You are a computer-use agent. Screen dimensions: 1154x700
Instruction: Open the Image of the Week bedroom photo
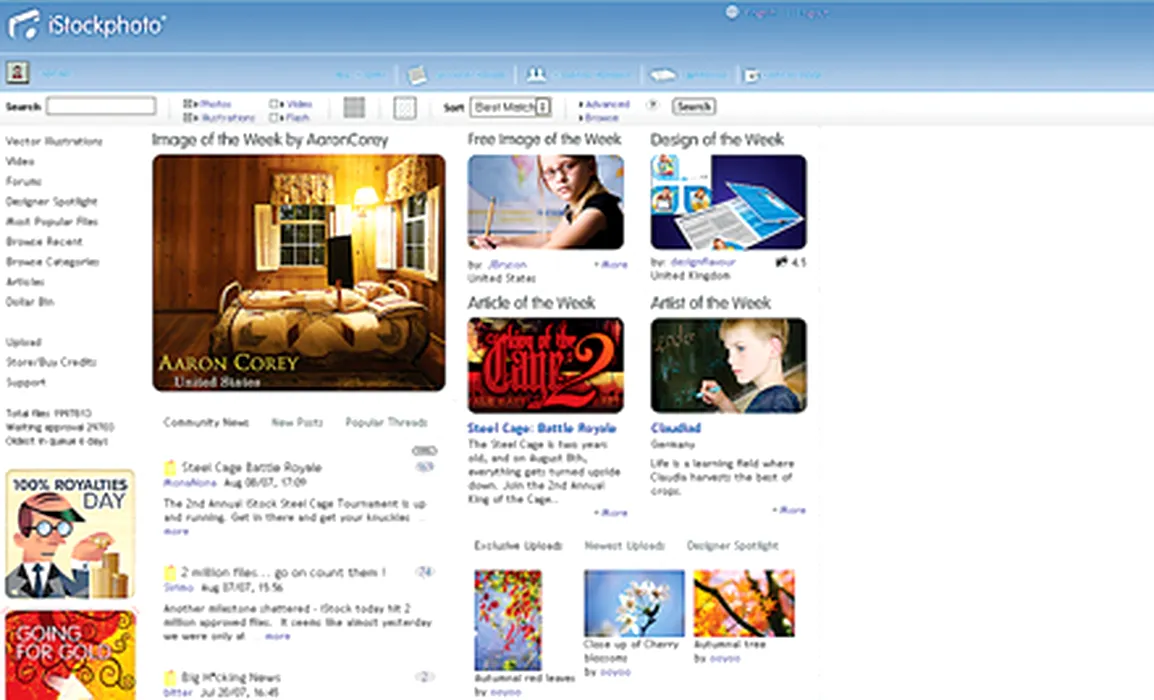coord(299,272)
